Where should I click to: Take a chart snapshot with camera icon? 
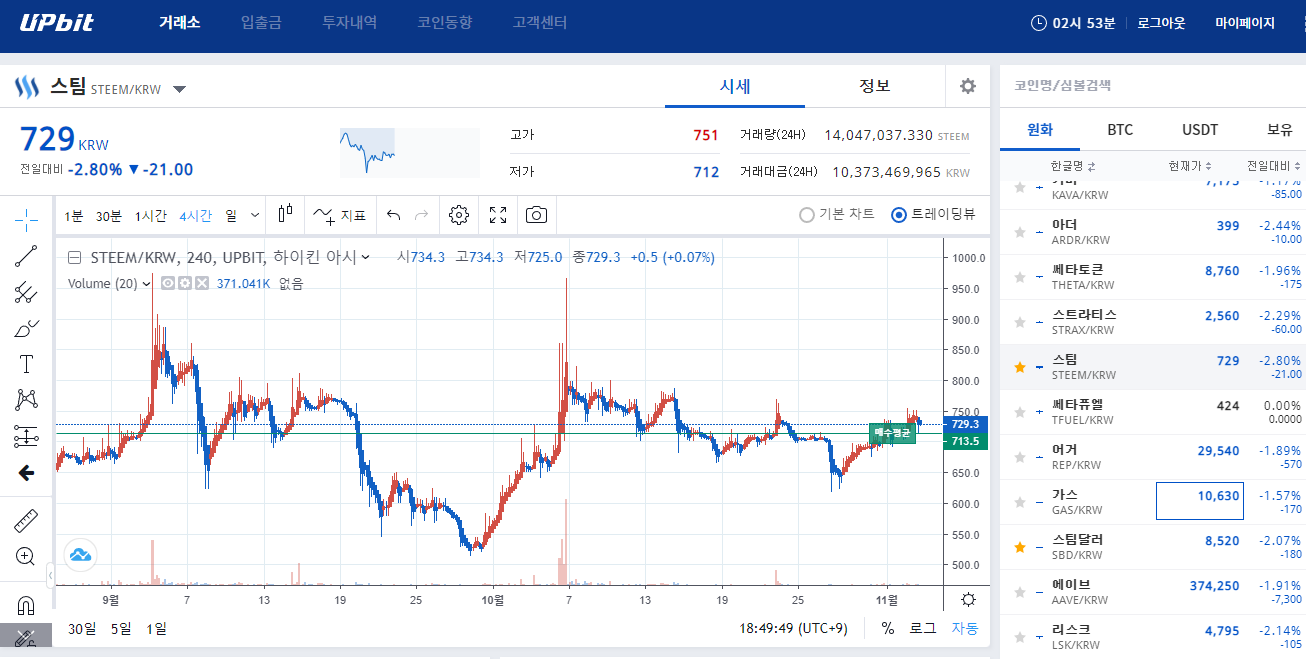tap(537, 214)
